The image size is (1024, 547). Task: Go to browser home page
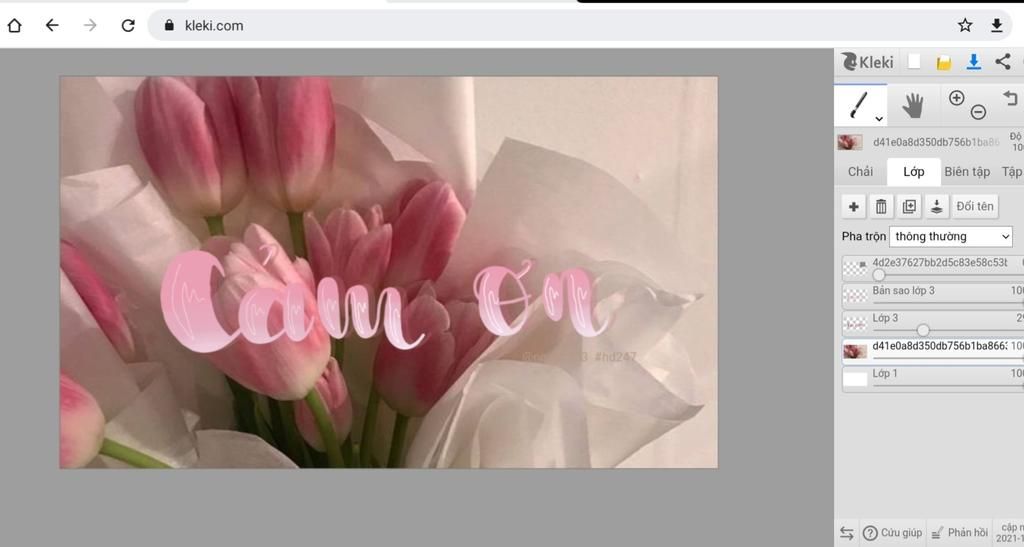pos(14,25)
